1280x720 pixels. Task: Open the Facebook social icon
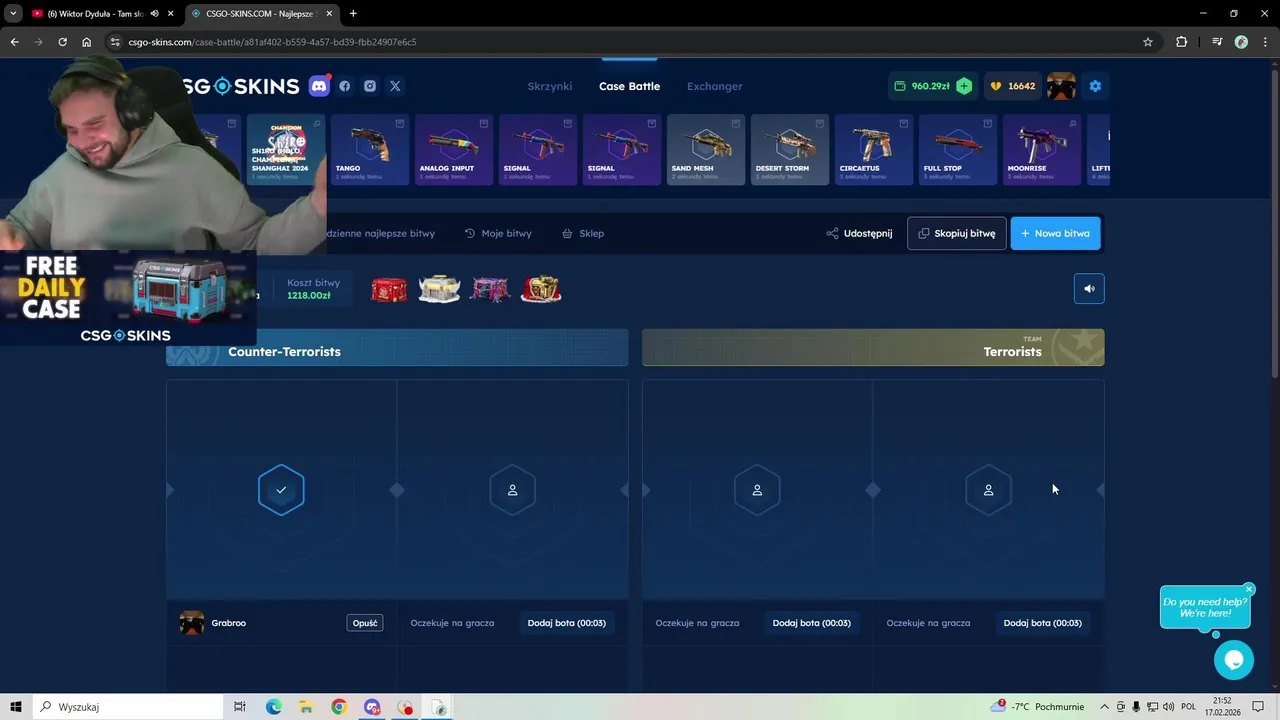point(345,86)
